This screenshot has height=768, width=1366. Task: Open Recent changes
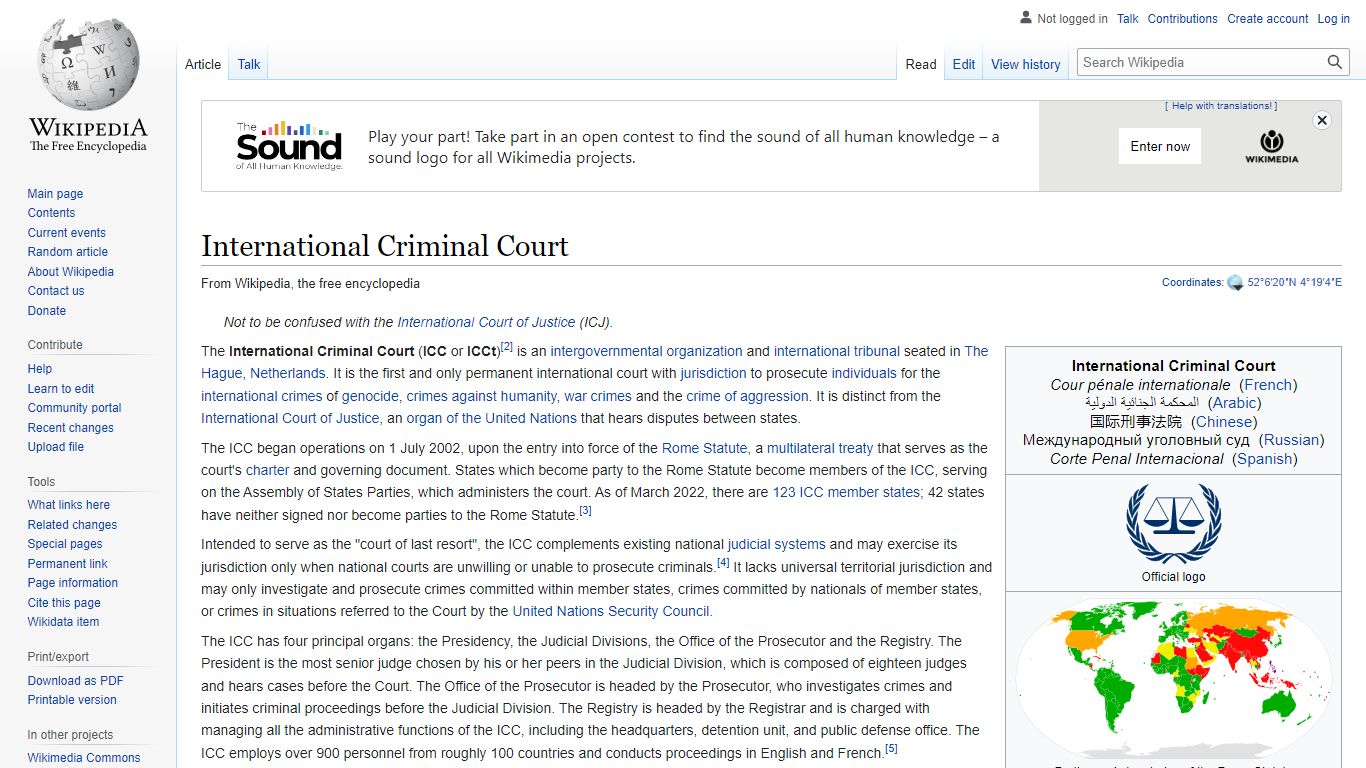pyautogui.click(x=70, y=428)
